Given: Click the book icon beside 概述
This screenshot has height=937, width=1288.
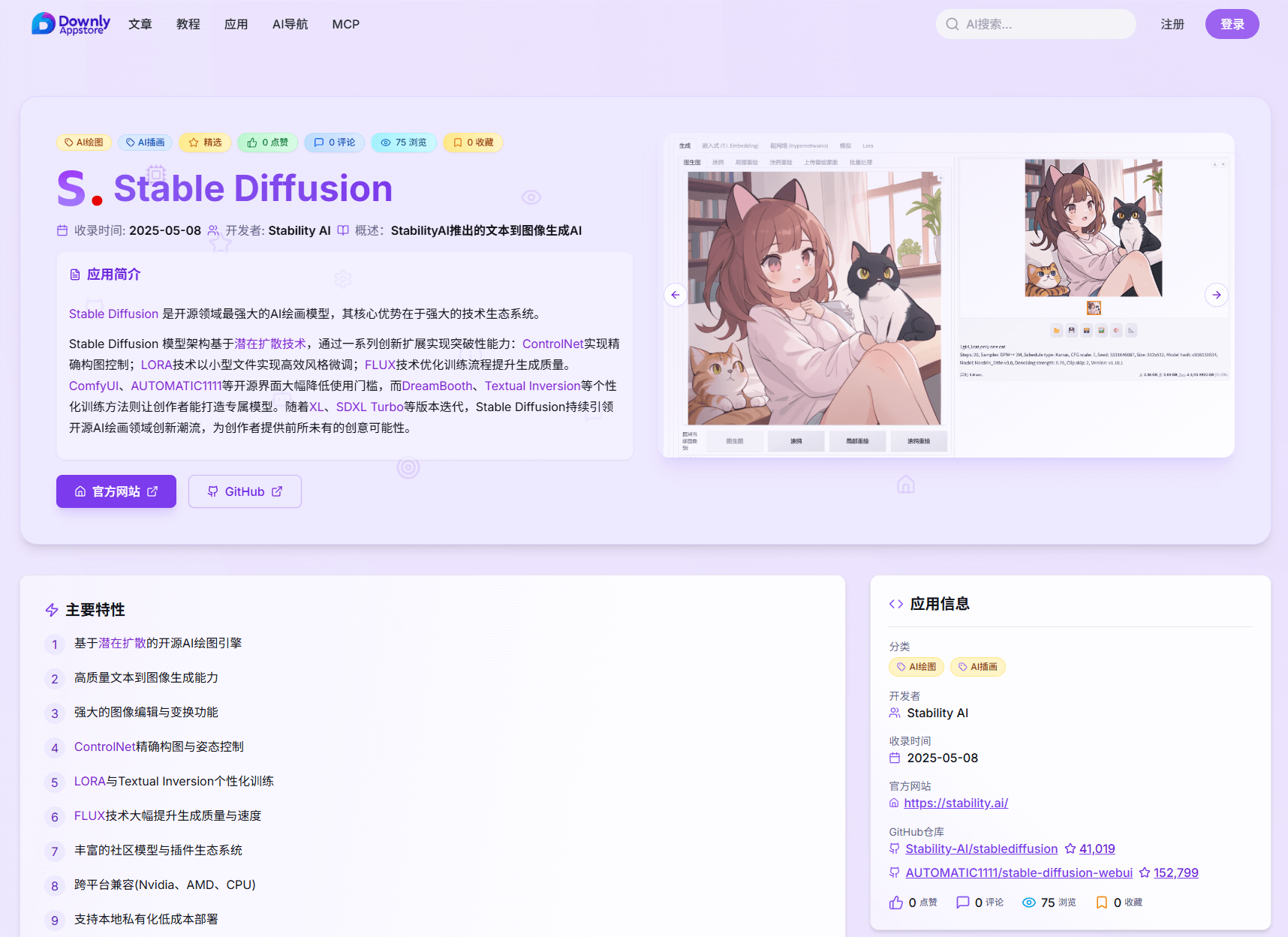Looking at the screenshot, I should (343, 230).
